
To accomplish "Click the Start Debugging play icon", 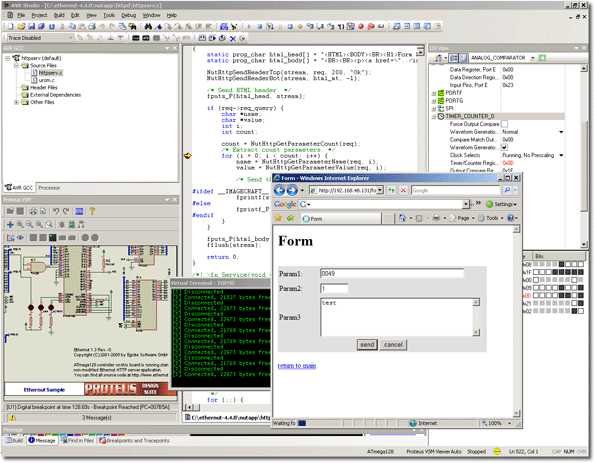I will 249,26.
